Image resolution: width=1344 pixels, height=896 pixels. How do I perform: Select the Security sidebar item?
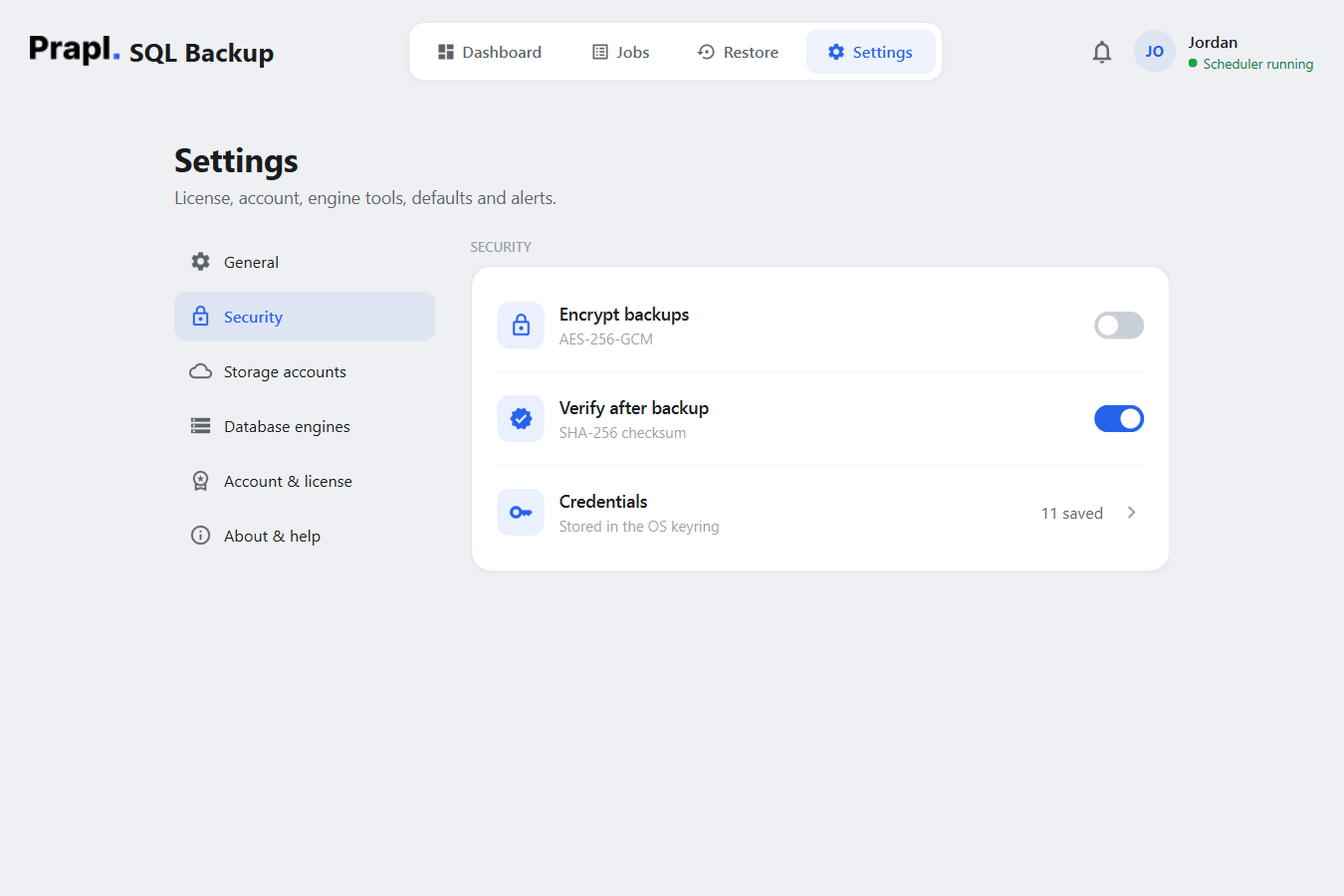coord(305,317)
